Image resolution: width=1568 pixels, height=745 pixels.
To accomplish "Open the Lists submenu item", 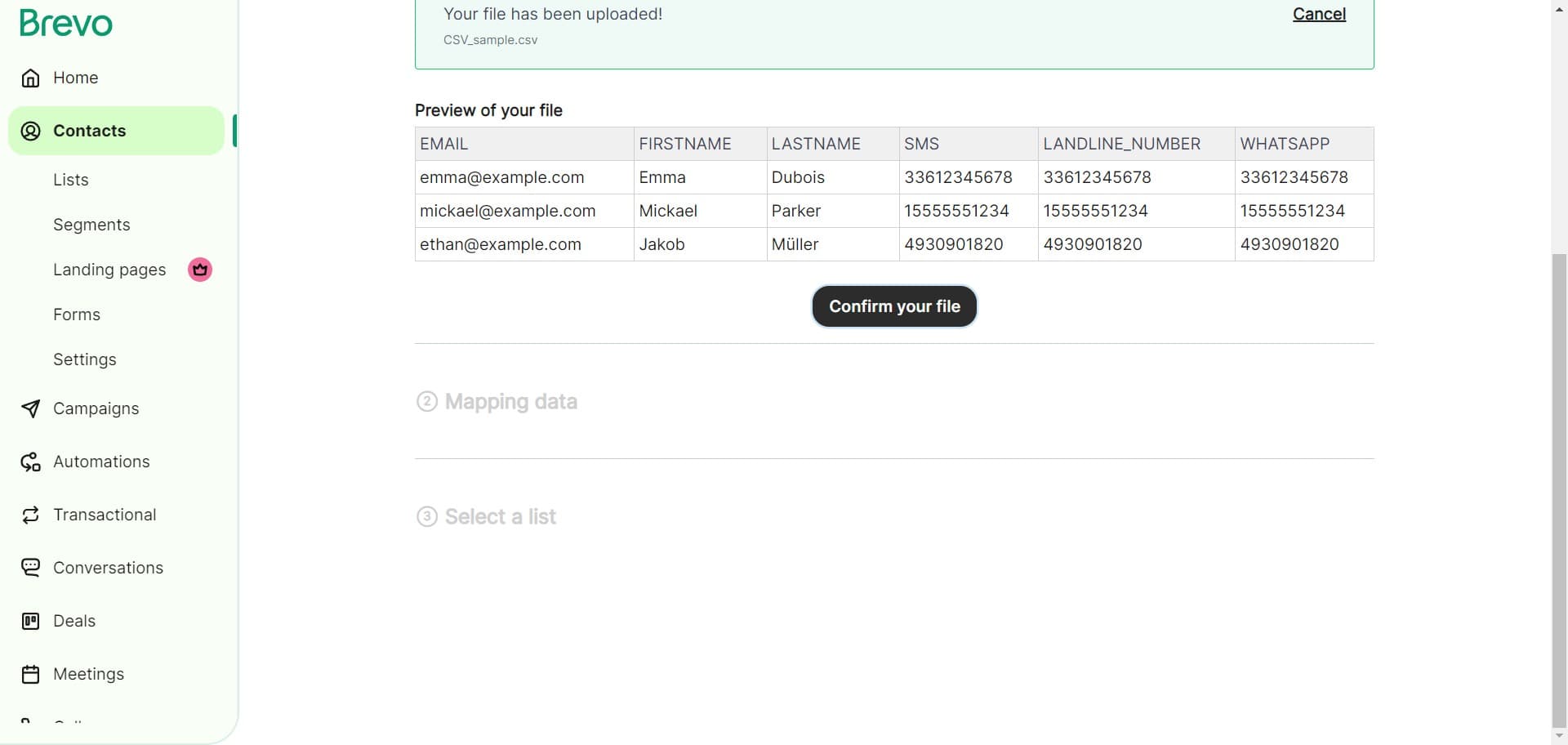I will tap(71, 180).
